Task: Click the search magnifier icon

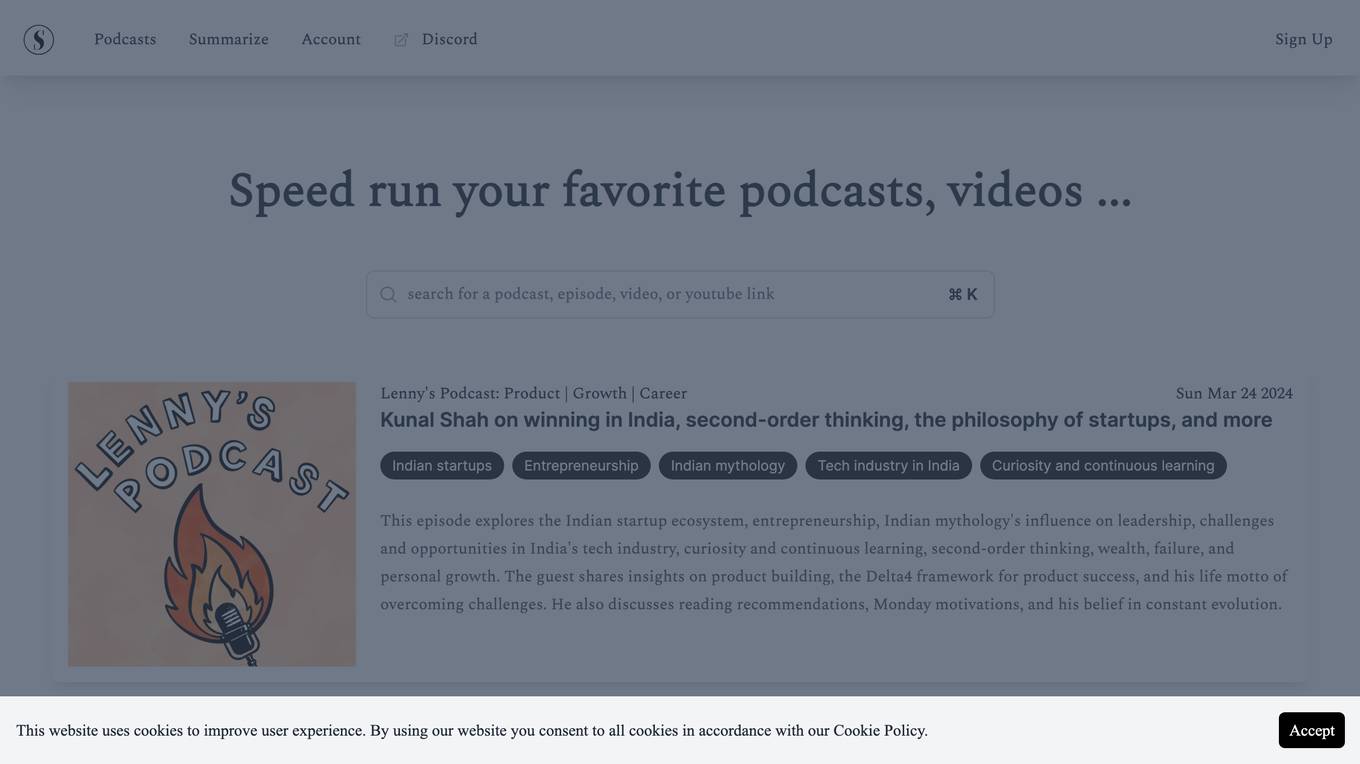Action: click(388, 295)
